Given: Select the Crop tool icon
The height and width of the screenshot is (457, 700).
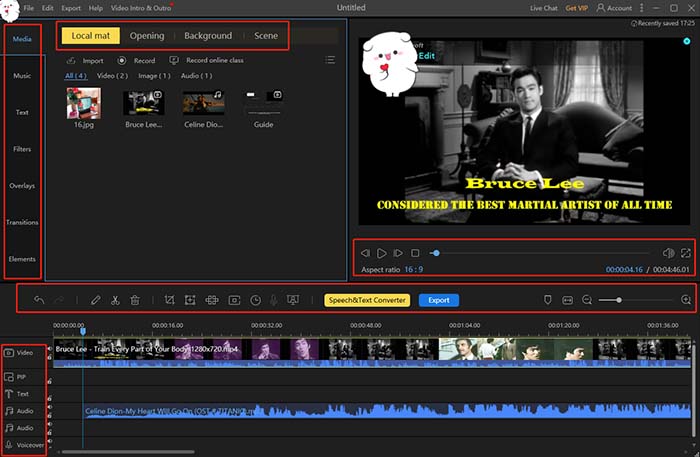Looking at the screenshot, I should coord(169,300).
